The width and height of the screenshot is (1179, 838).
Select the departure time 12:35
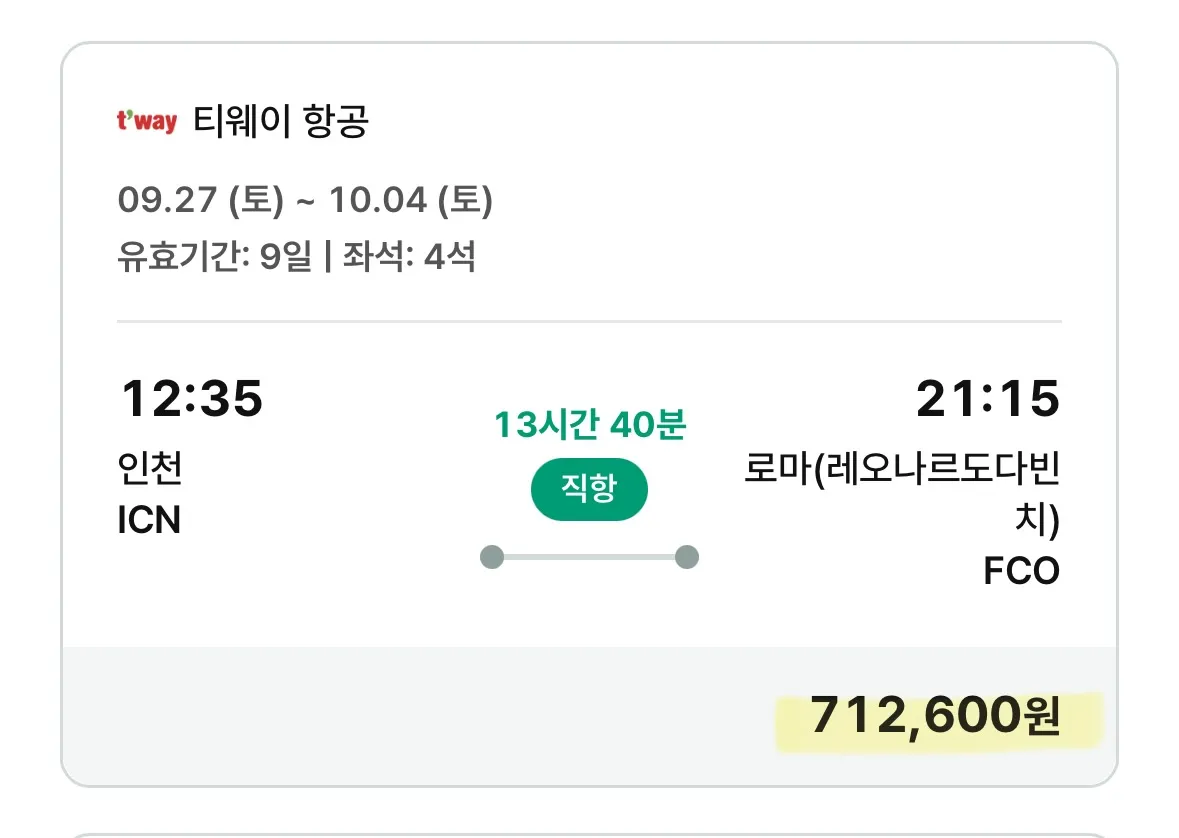pos(192,399)
